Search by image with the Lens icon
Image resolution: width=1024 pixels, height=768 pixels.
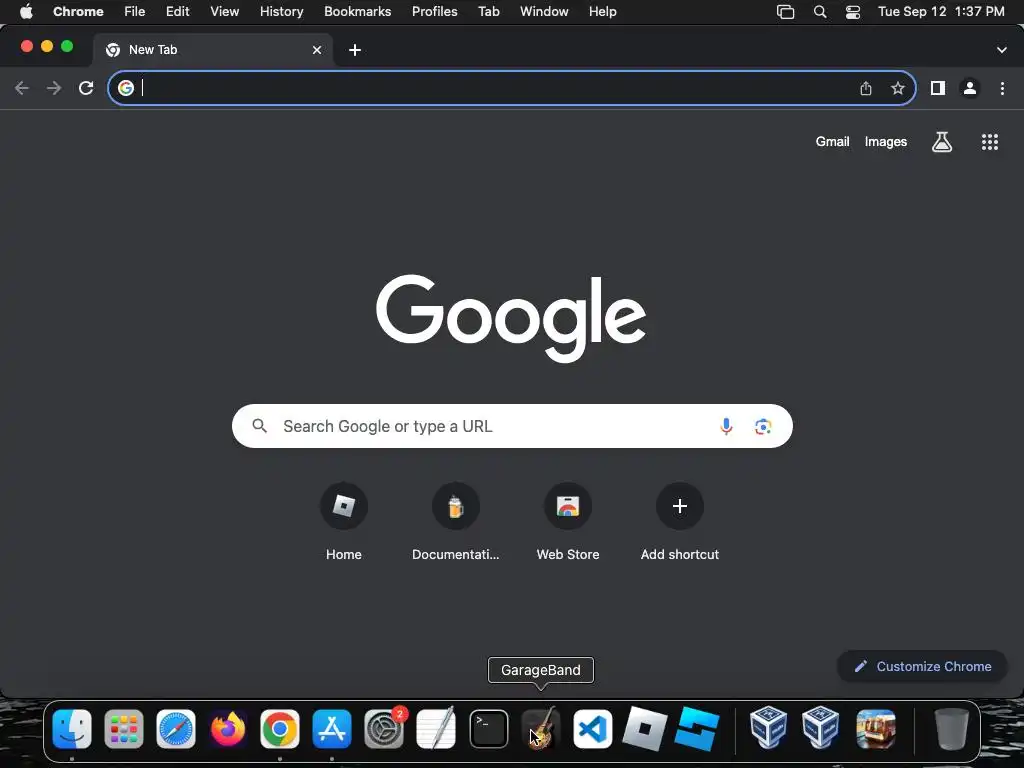click(x=763, y=426)
